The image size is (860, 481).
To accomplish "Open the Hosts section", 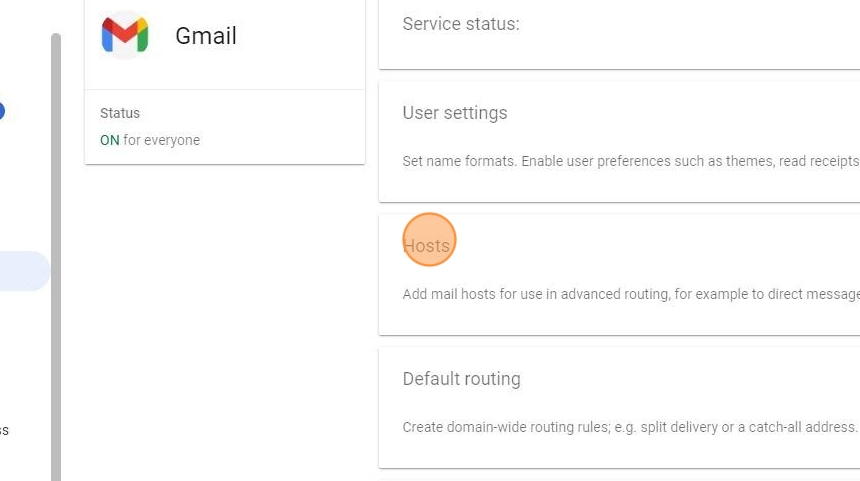I will click(427, 246).
